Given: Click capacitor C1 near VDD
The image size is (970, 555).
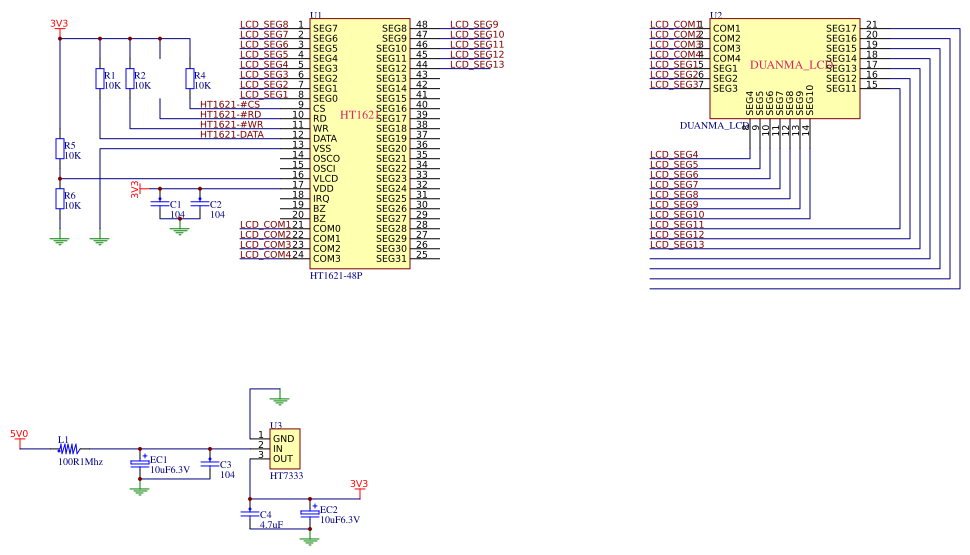Looking at the screenshot, I should [x=160, y=204].
